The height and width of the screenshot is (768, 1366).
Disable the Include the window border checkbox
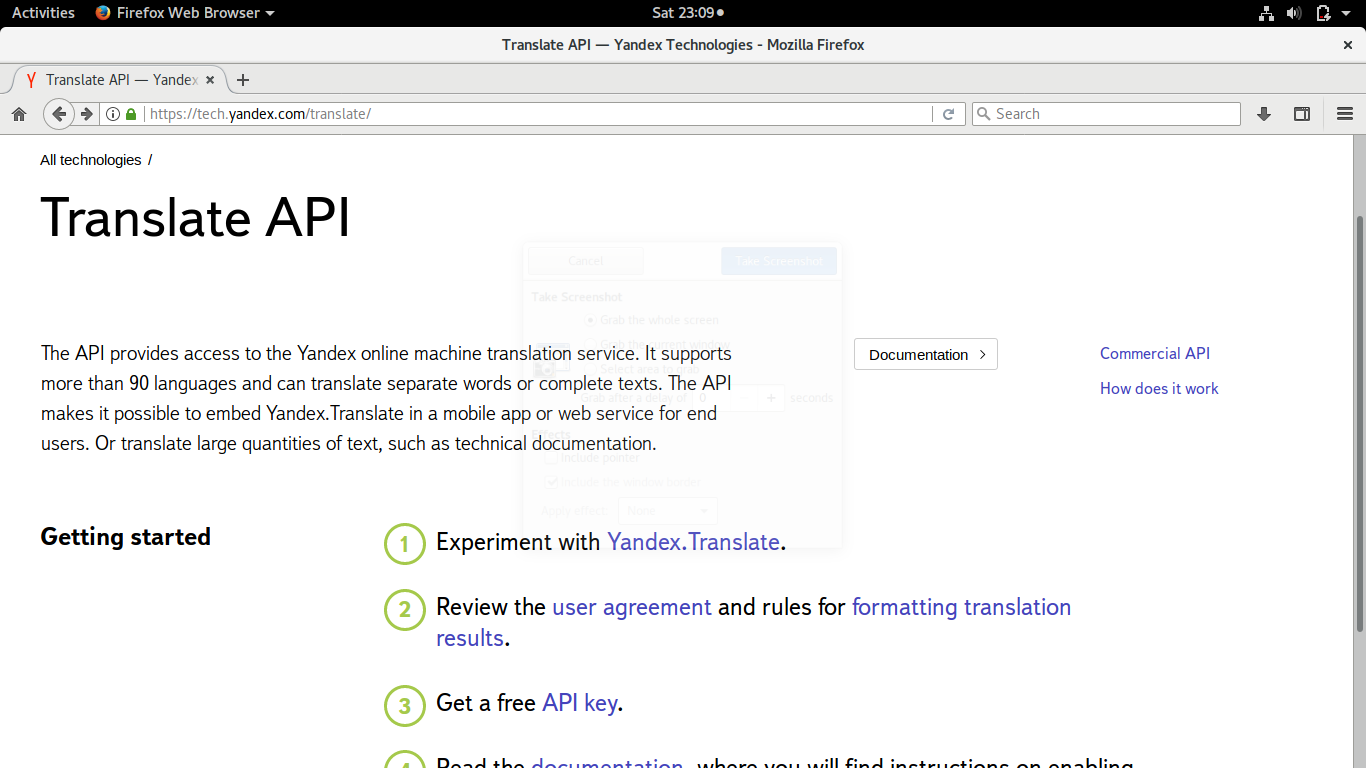pos(553,481)
